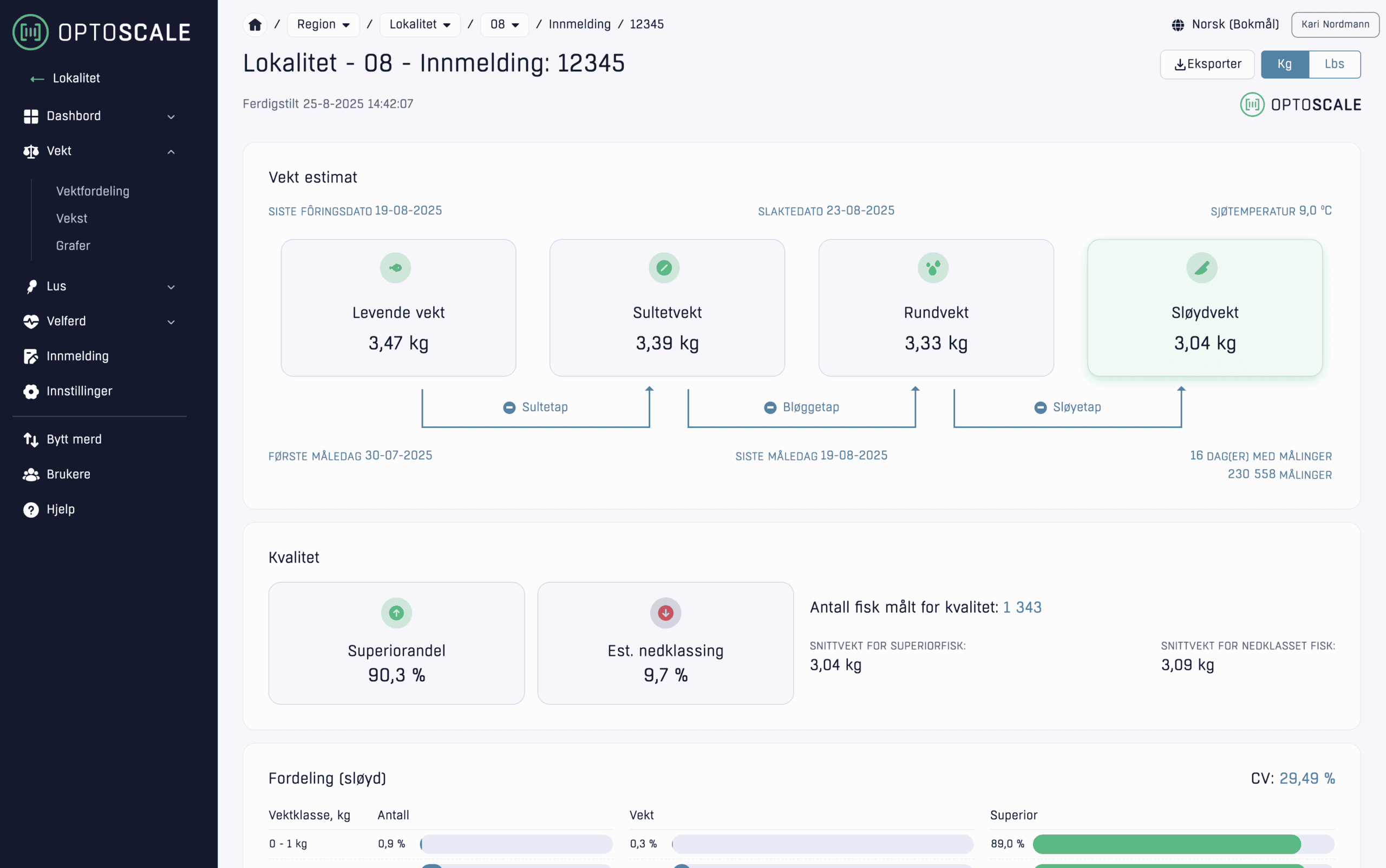Open the Lokalitet breadcrumb dropdown
1386x868 pixels.
pos(419,25)
